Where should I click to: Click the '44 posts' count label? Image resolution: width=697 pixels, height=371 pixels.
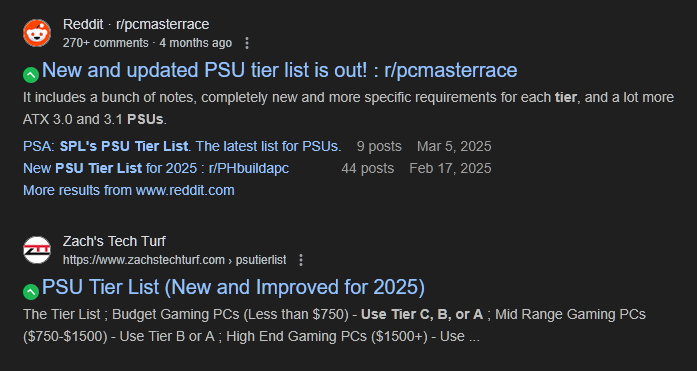pos(368,168)
